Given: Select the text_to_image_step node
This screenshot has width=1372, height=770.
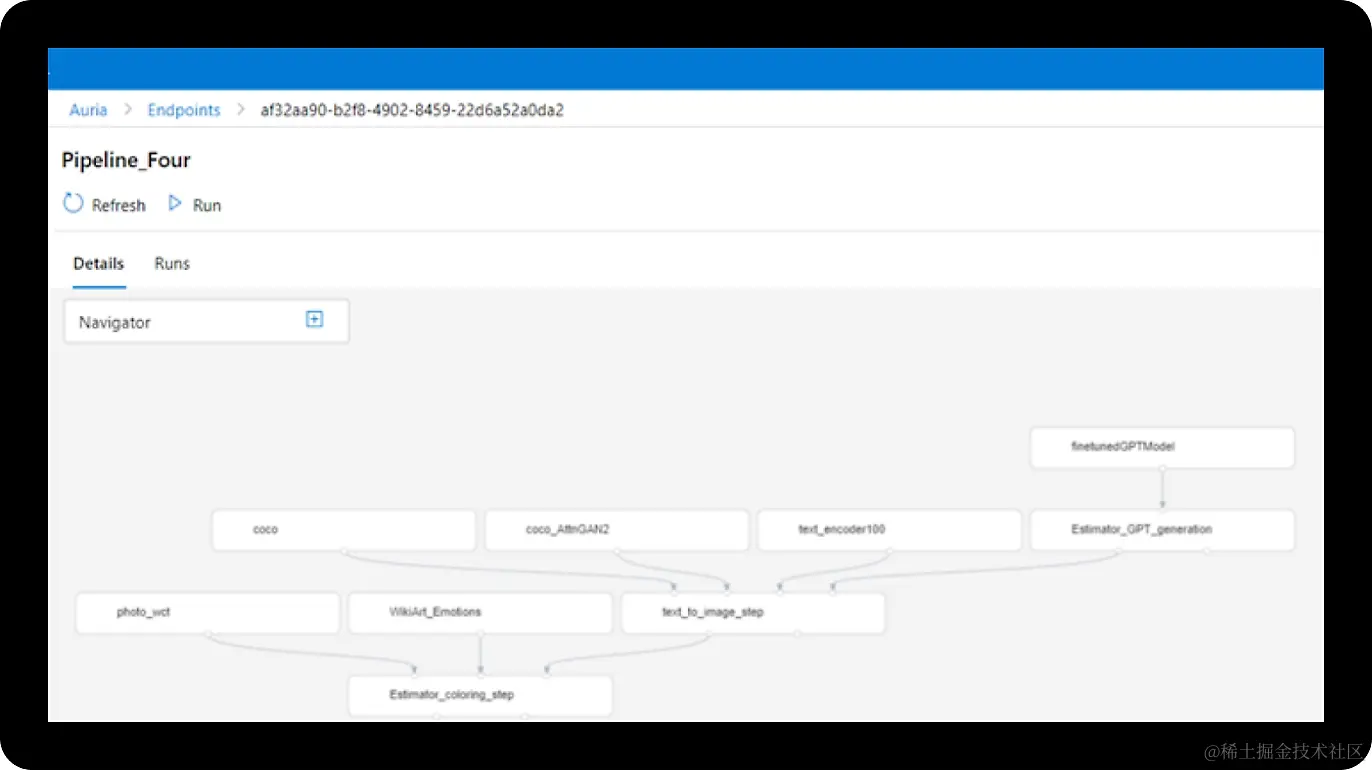Looking at the screenshot, I should 753,612.
